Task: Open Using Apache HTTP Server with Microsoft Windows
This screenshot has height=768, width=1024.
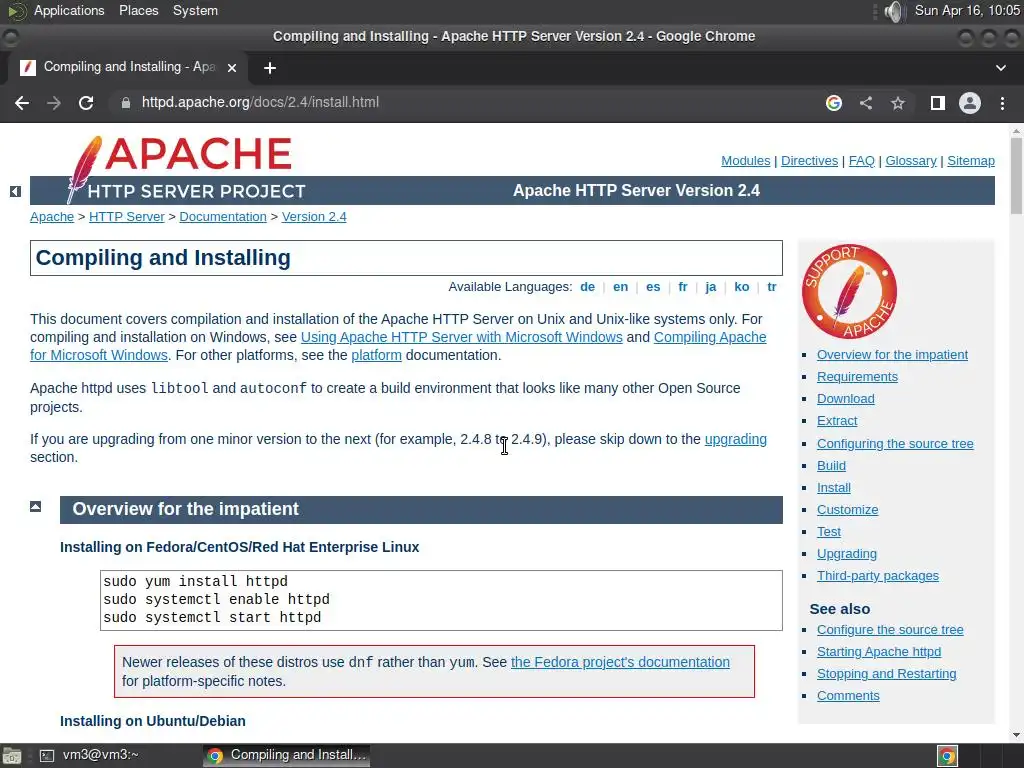Action: pos(461,337)
